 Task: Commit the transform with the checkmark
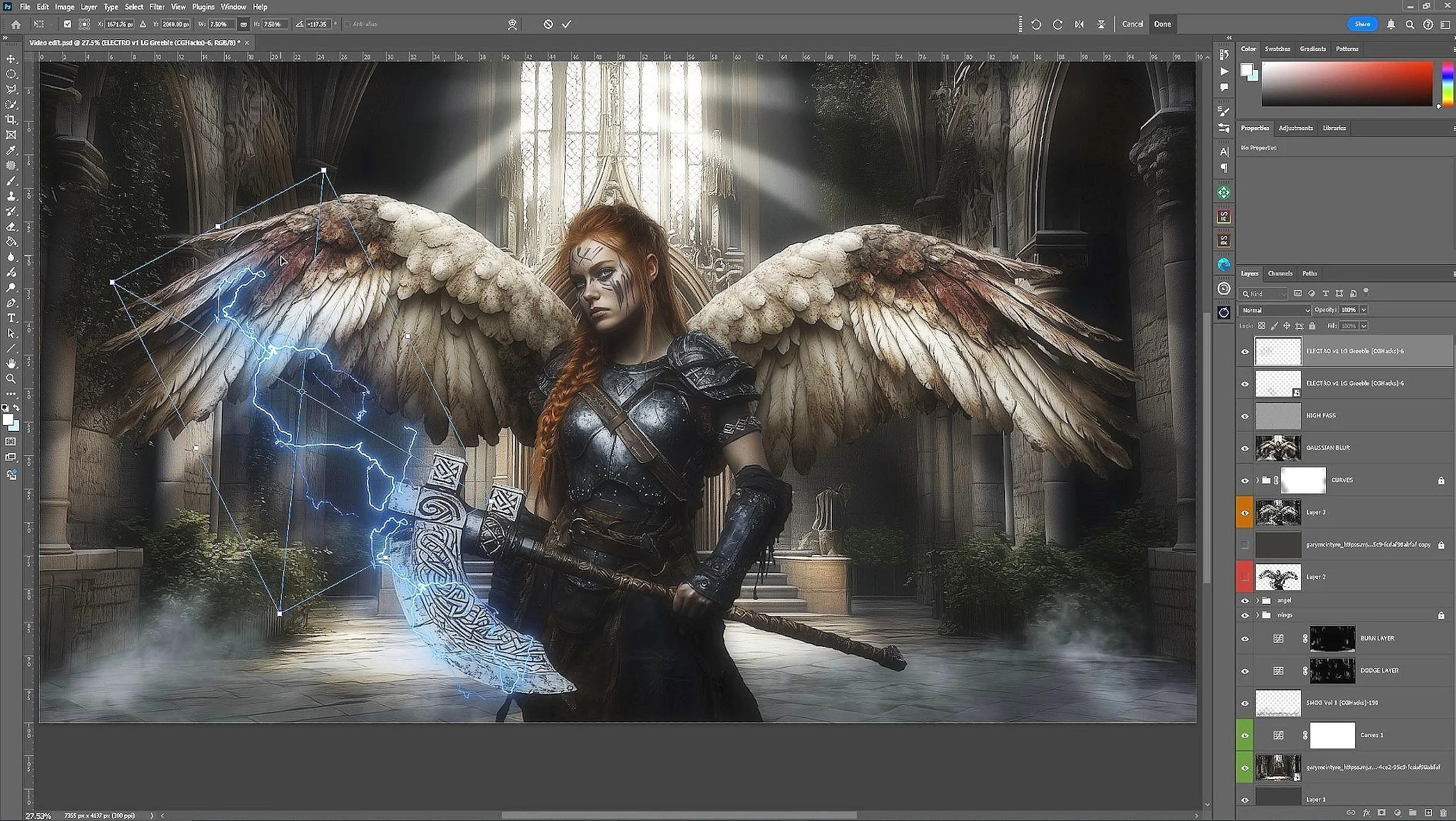coord(566,24)
